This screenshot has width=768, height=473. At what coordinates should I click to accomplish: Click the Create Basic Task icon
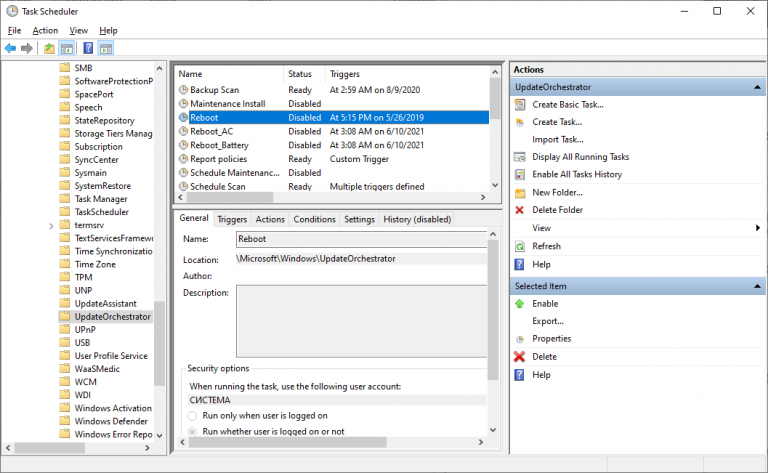click(x=519, y=104)
